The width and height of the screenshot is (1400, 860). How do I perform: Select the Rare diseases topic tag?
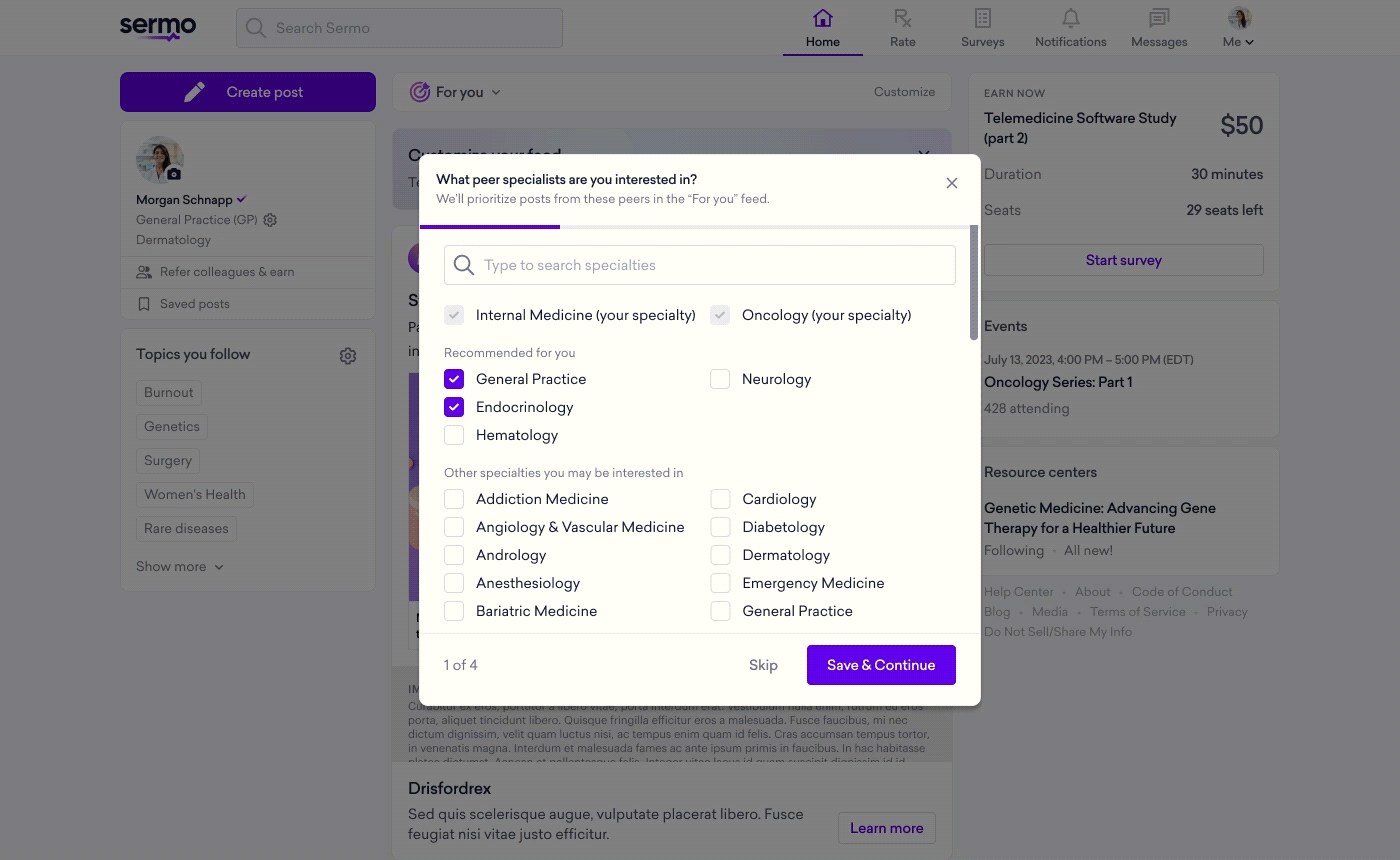coord(186,529)
